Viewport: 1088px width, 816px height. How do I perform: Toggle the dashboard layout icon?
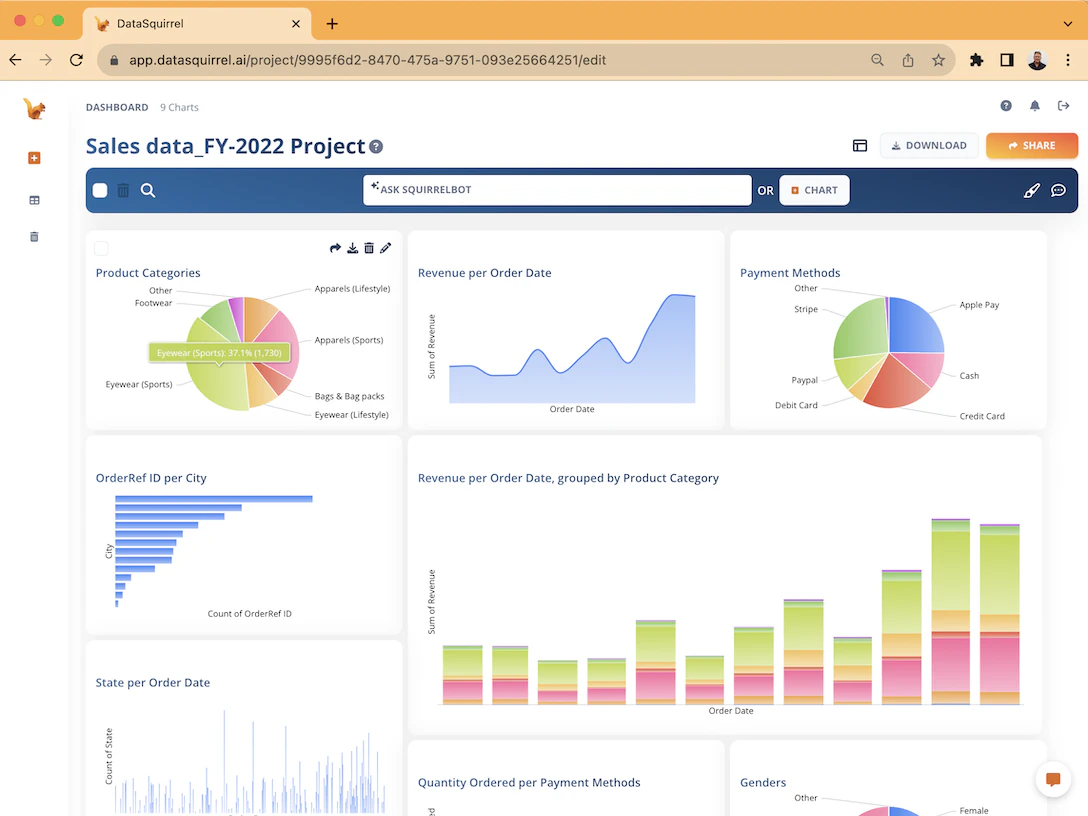click(860, 146)
